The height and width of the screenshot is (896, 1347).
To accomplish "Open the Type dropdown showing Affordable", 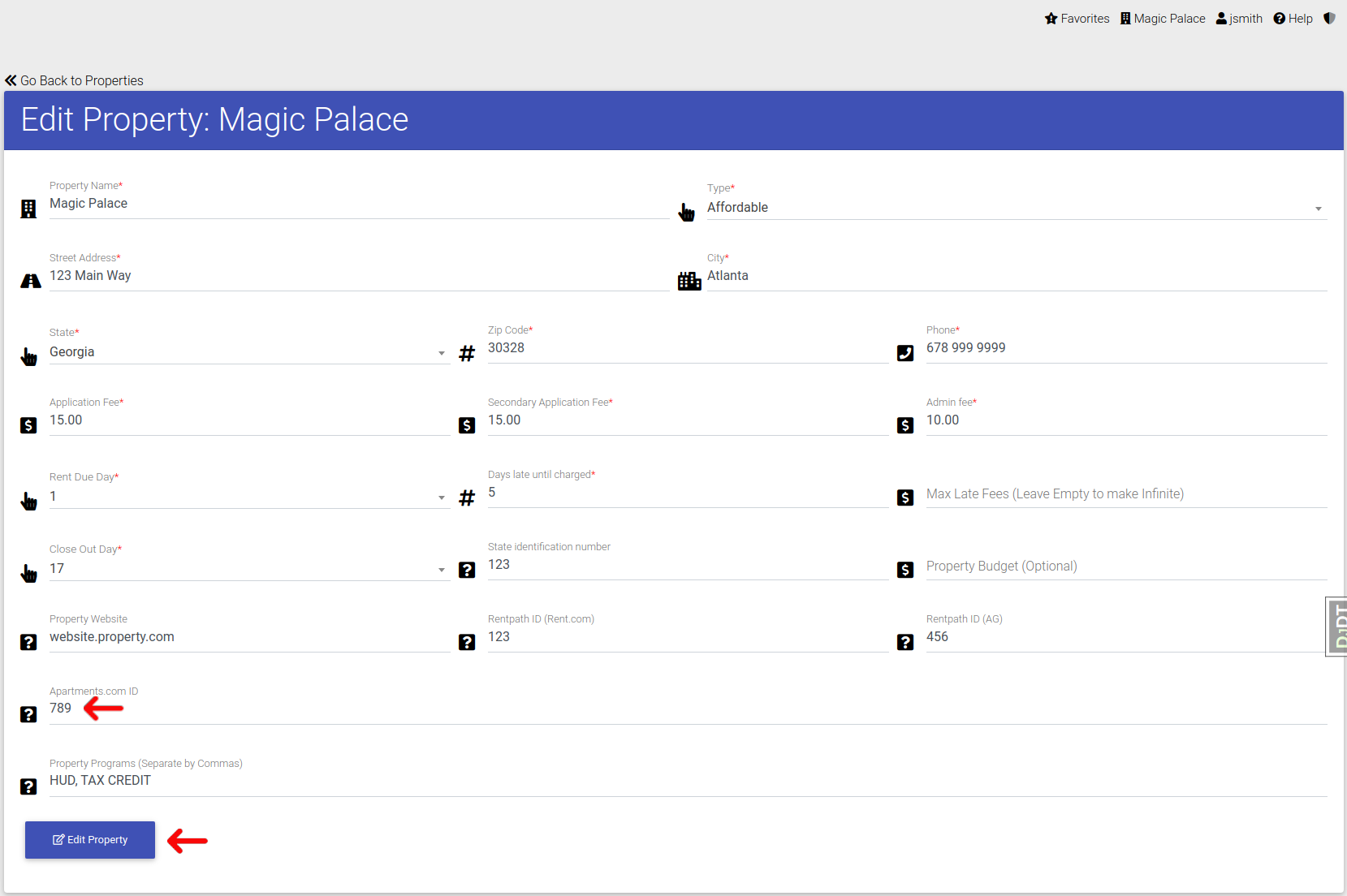I will 1017,208.
